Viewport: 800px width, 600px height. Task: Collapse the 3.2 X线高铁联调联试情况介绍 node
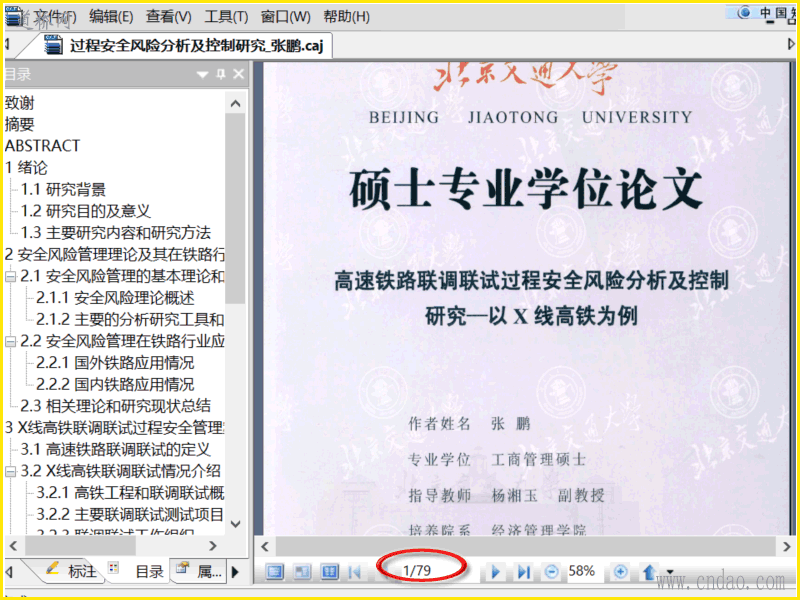(10, 471)
